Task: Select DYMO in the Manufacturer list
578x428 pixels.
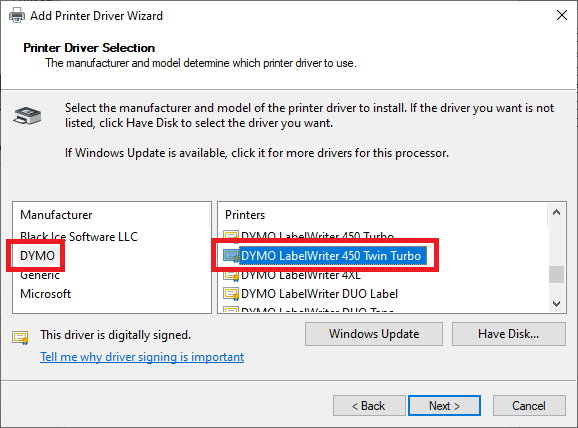Action: tap(37, 255)
